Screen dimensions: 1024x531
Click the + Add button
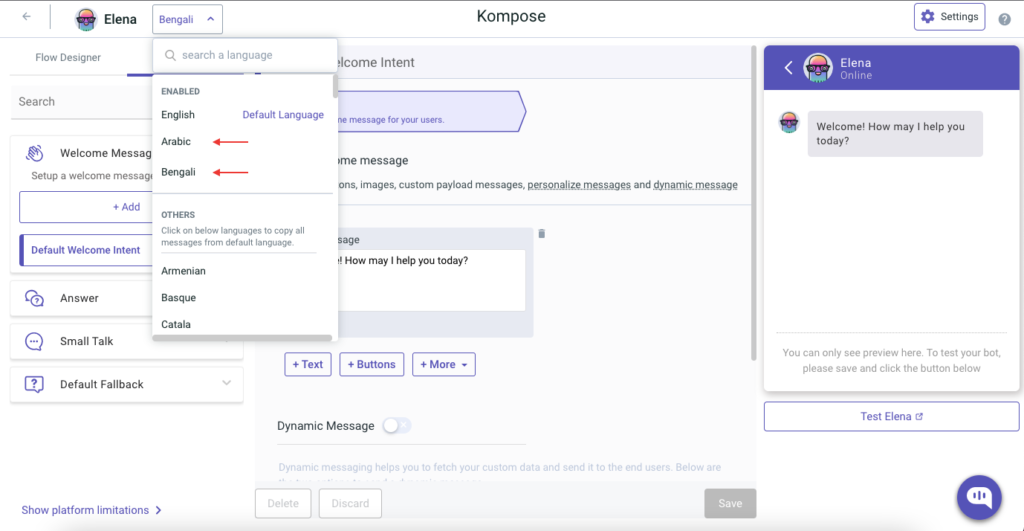pyautogui.click(x=127, y=207)
